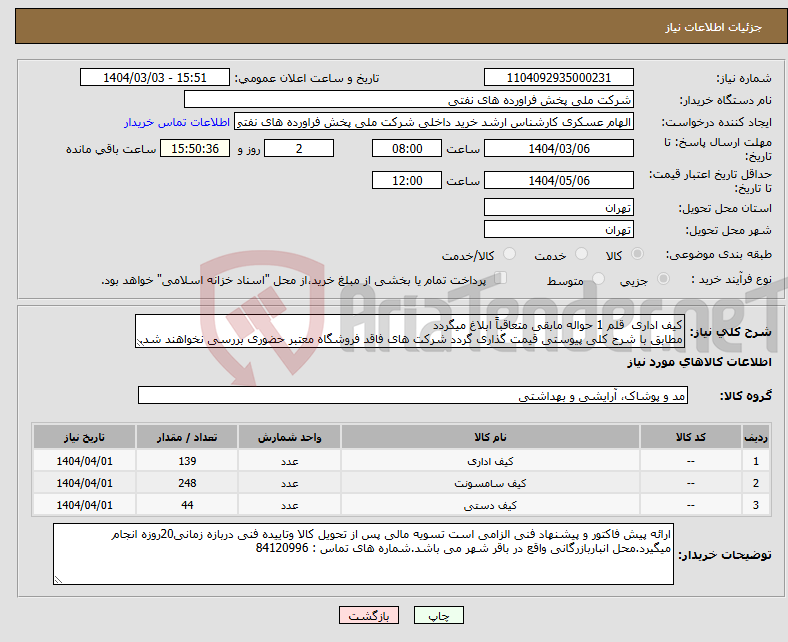Click the announcement date field 1404/03/03 - 15:51
This screenshot has width=788, height=642.
click(x=155, y=77)
